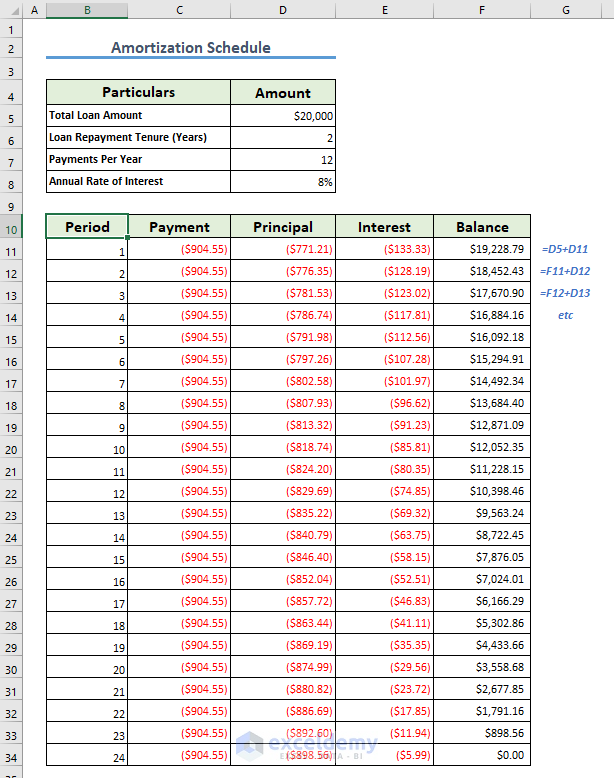Viewport: 614px width, 778px height.
Task: Click the principal cell ($857.72)
Action: pyautogui.click(x=283, y=601)
